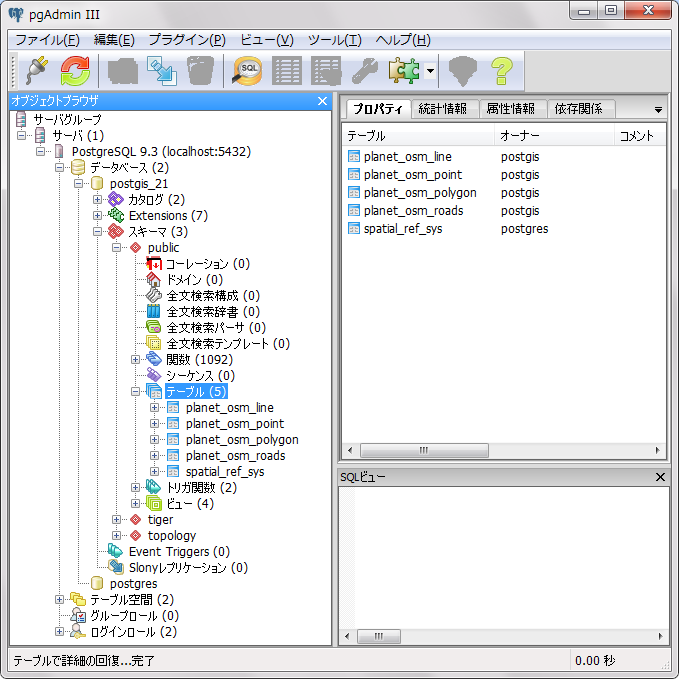679x679 pixels.
Task: Select the Event Triggers (0) icon
Action: (116, 551)
